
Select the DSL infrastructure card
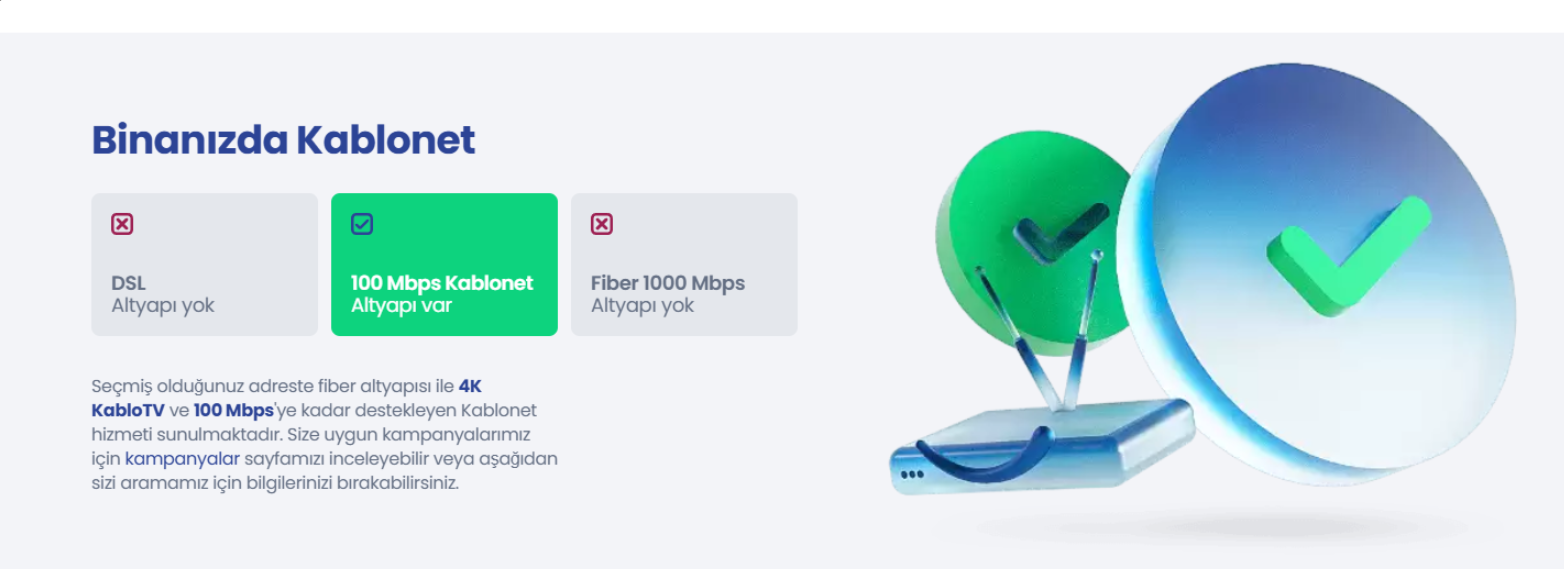pyautogui.click(x=204, y=264)
